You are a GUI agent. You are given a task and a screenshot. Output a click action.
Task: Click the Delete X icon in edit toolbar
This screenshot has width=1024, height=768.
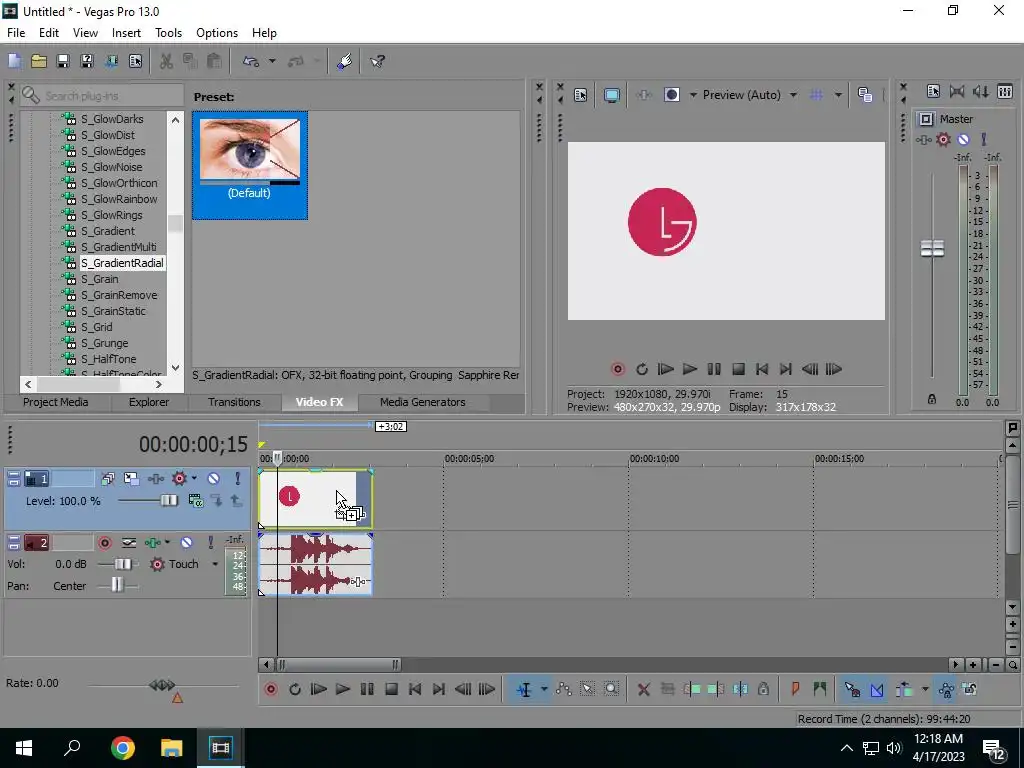(643, 689)
